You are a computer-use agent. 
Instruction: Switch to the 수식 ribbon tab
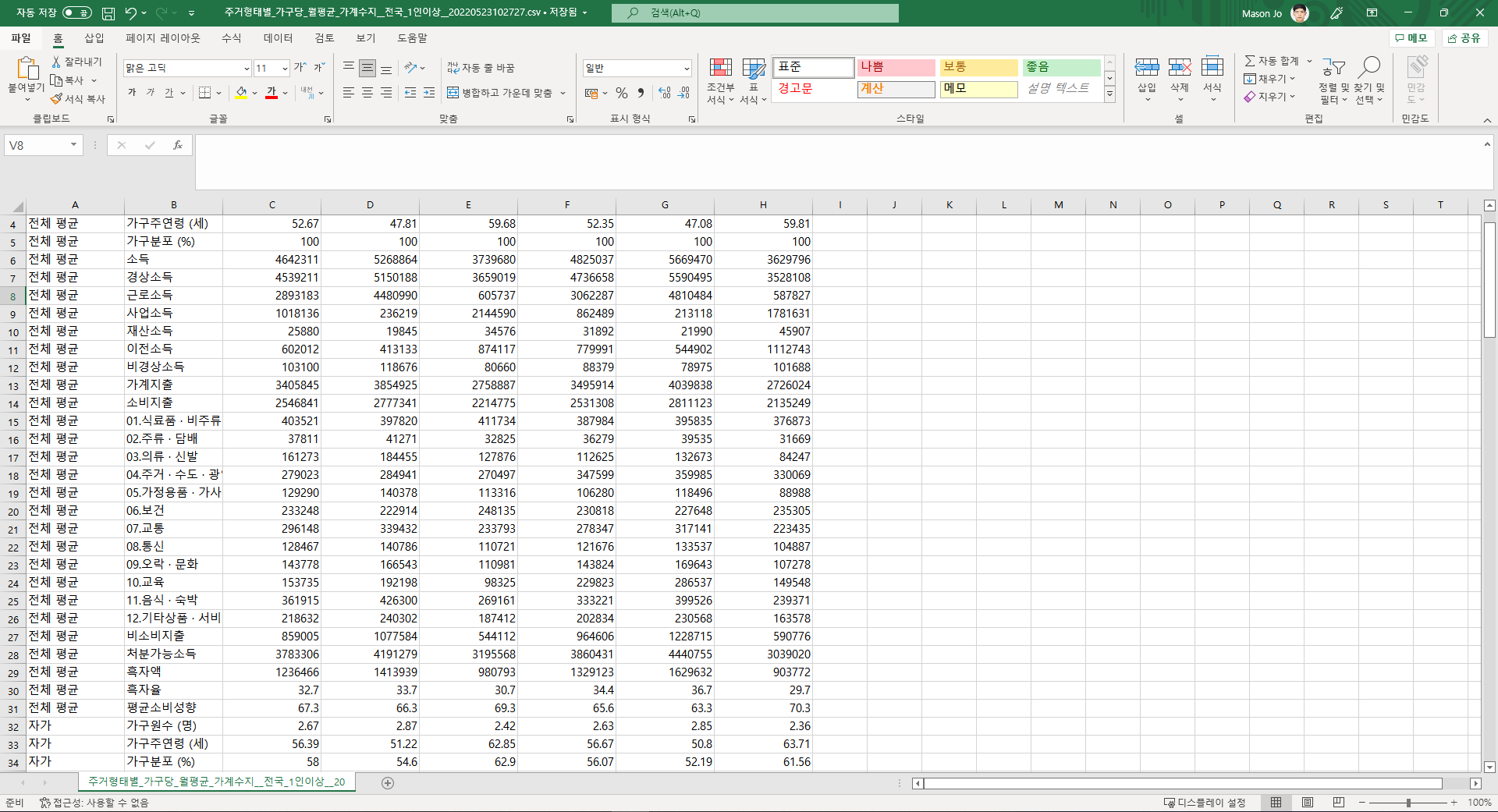click(x=232, y=38)
